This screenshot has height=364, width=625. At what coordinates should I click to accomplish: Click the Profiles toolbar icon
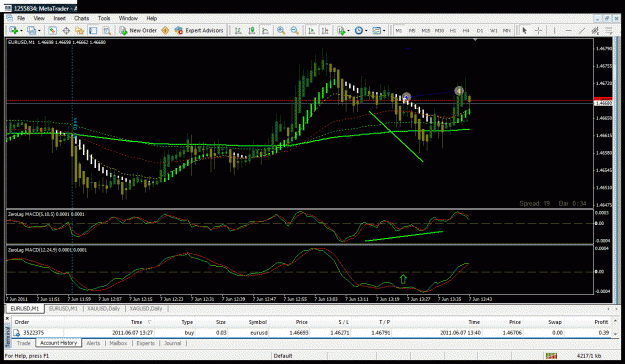click(x=30, y=30)
